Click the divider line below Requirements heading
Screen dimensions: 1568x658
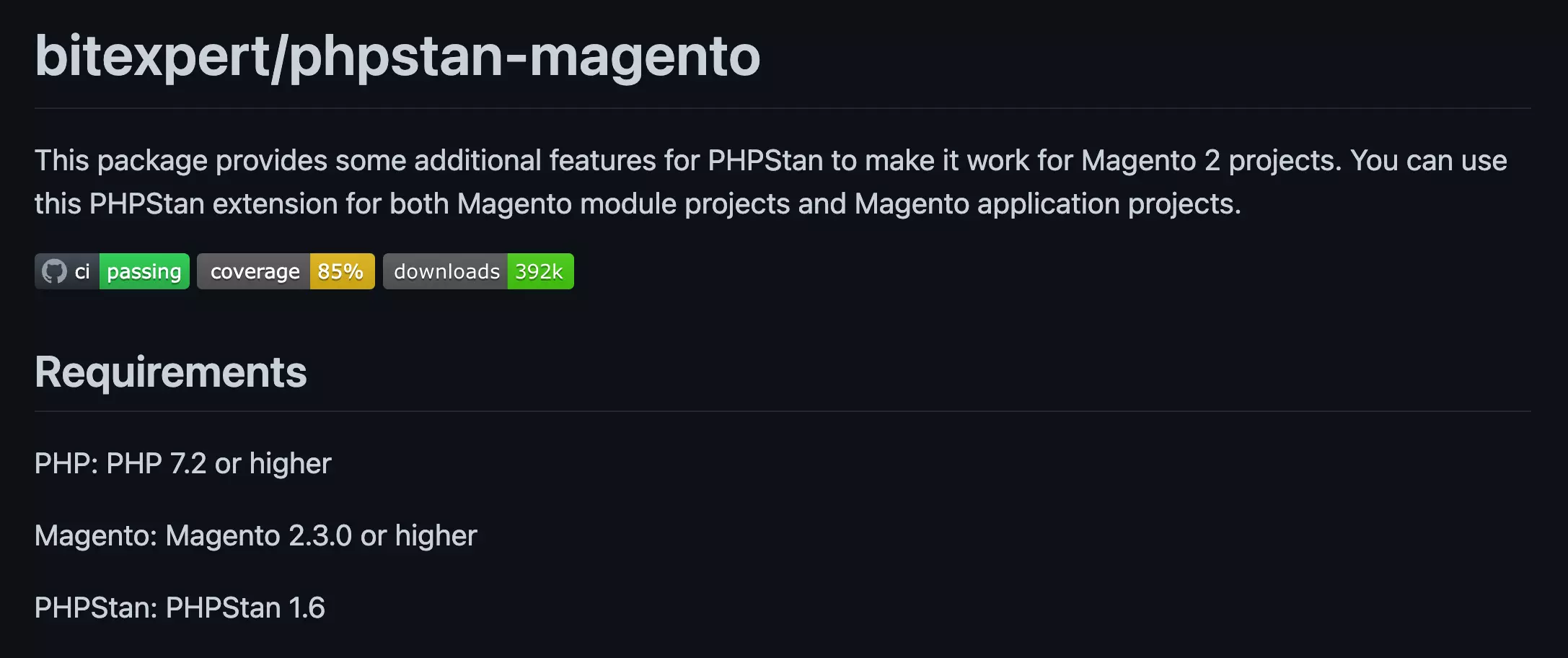tap(783, 411)
